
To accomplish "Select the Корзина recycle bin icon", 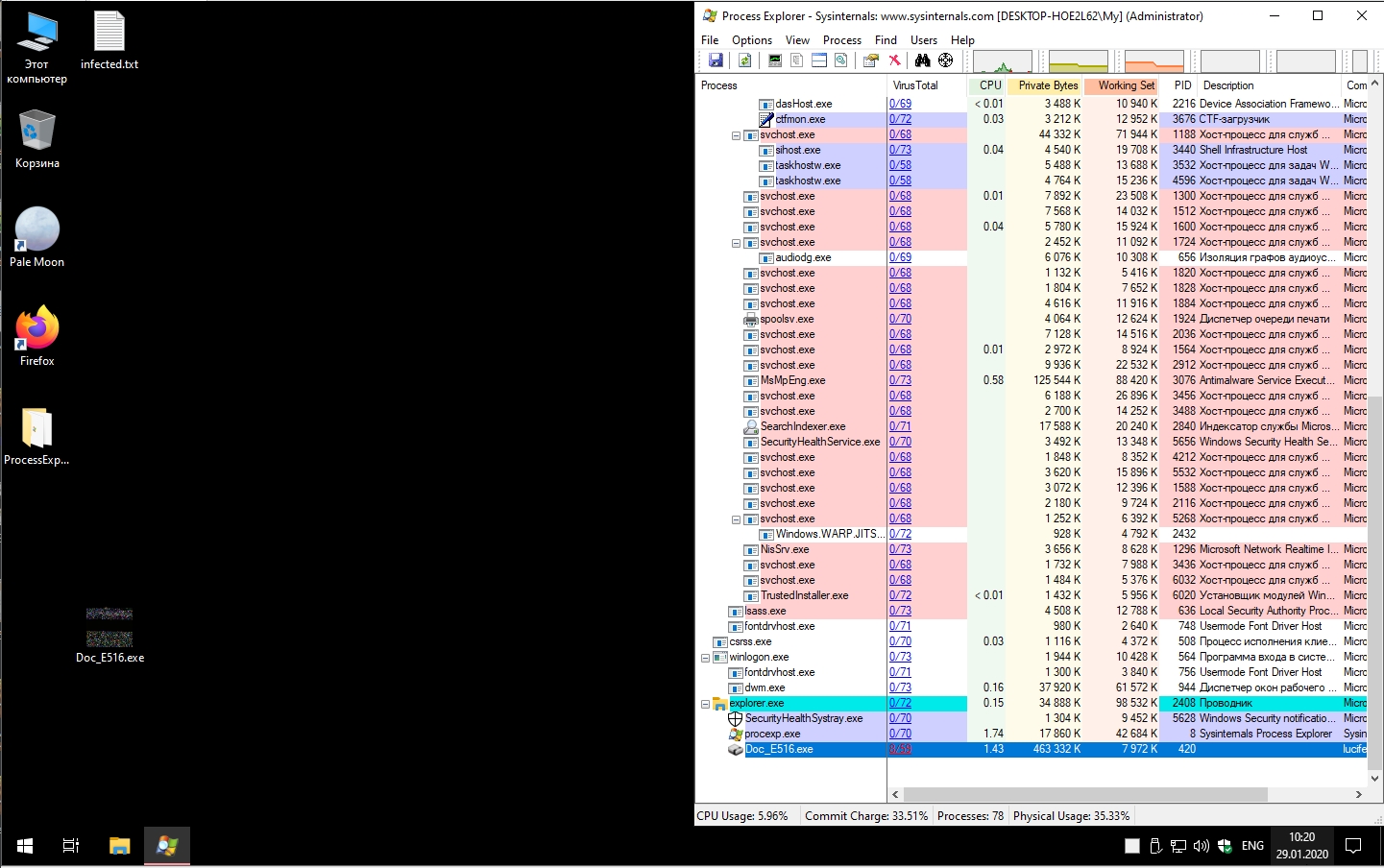I will [x=37, y=139].
